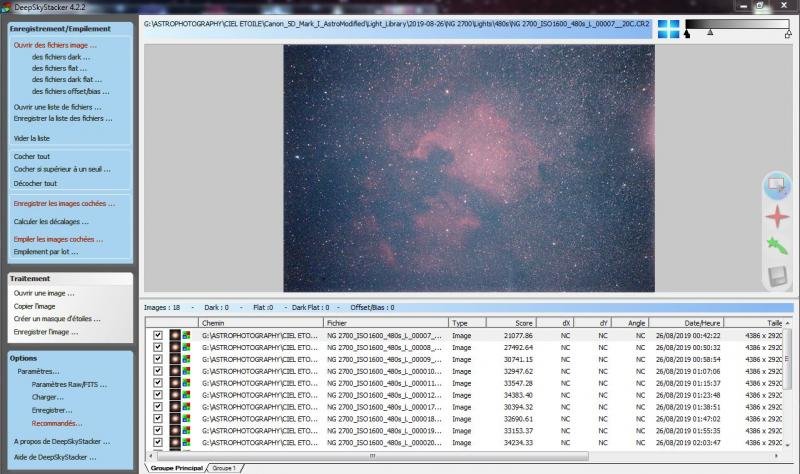Click 'Enregistrer les images cochées'
Image resolution: width=800 pixels, height=474 pixels.
pos(64,203)
